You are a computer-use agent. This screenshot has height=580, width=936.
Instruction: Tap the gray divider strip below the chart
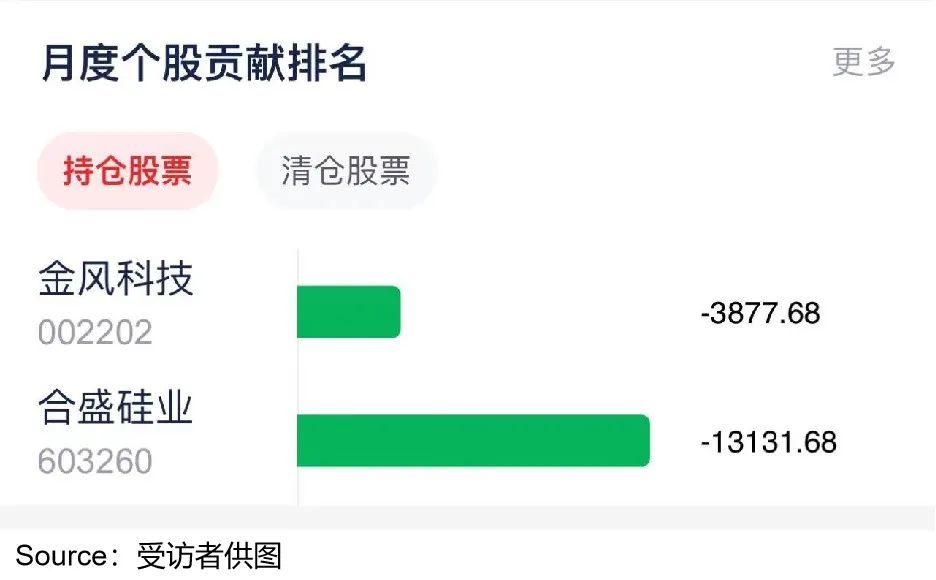tap(468, 518)
